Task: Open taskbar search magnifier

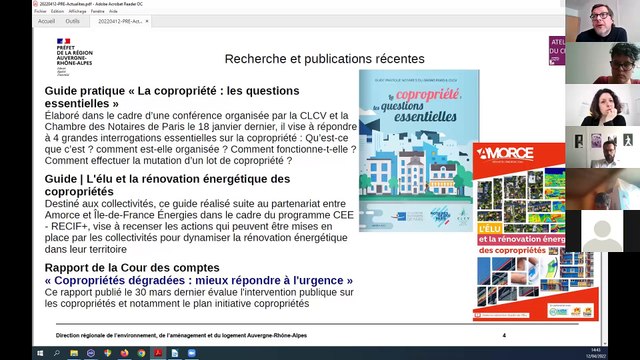Action: pos(57,353)
